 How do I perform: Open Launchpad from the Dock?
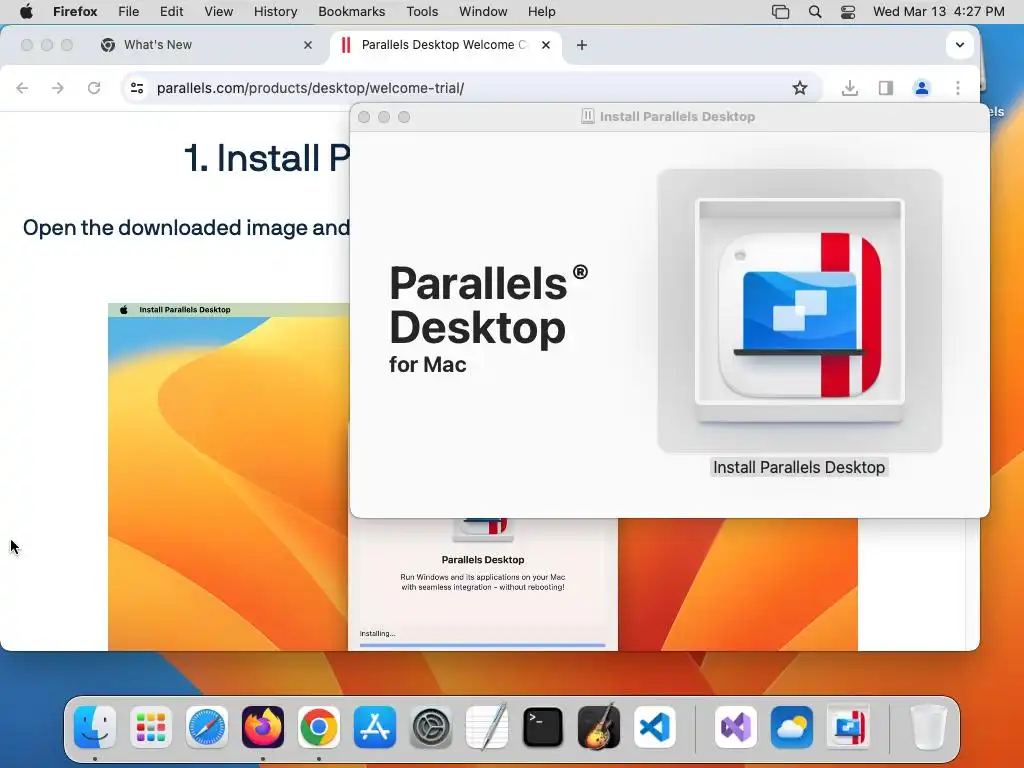point(151,727)
